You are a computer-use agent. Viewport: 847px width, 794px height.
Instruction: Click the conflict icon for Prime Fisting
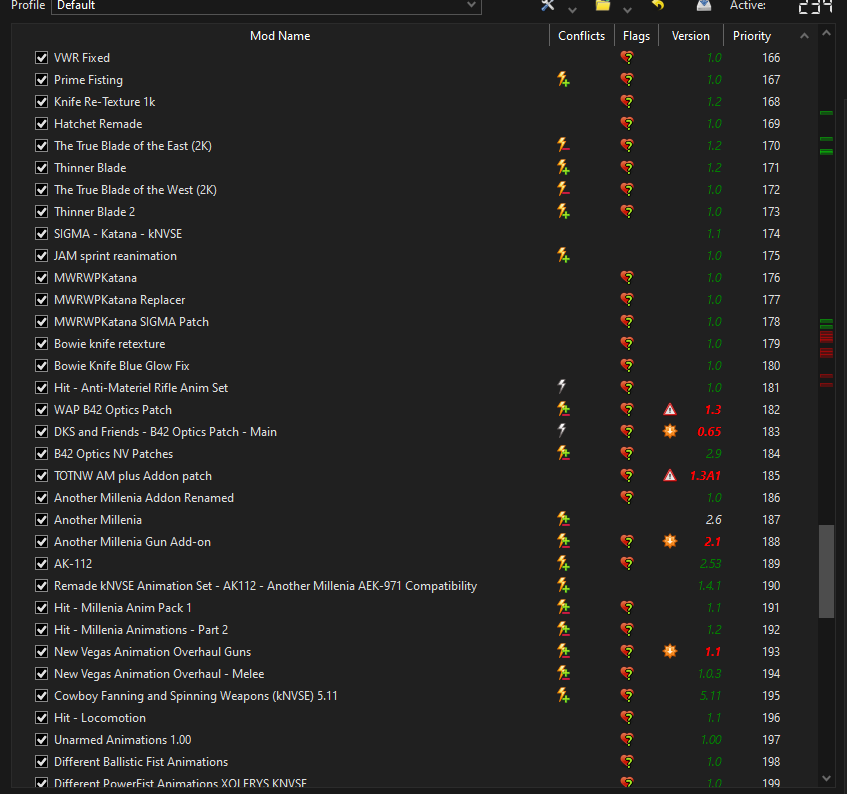pyautogui.click(x=563, y=80)
